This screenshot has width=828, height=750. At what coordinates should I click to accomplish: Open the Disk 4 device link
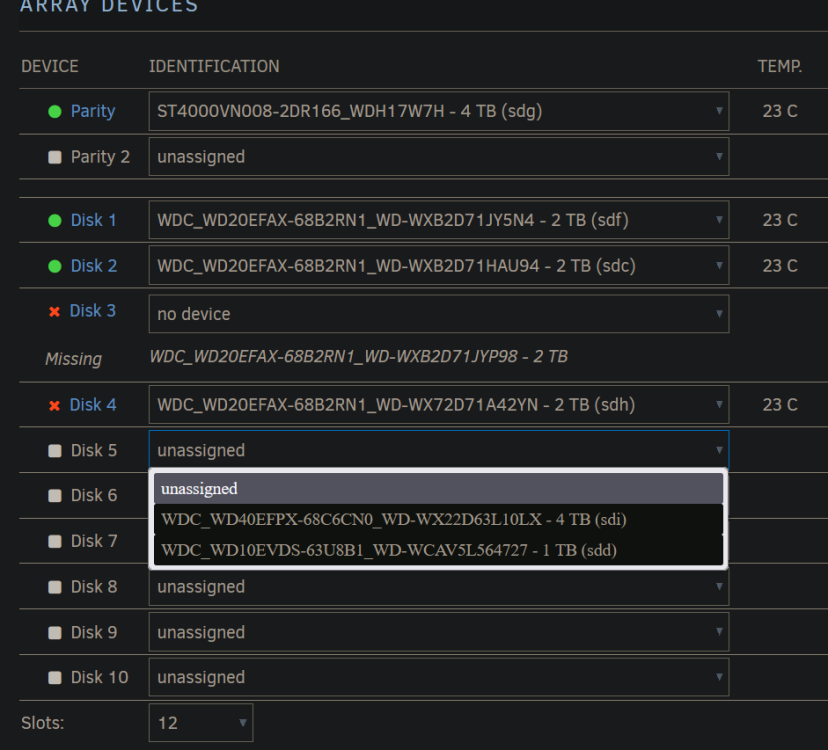[x=93, y=405]
